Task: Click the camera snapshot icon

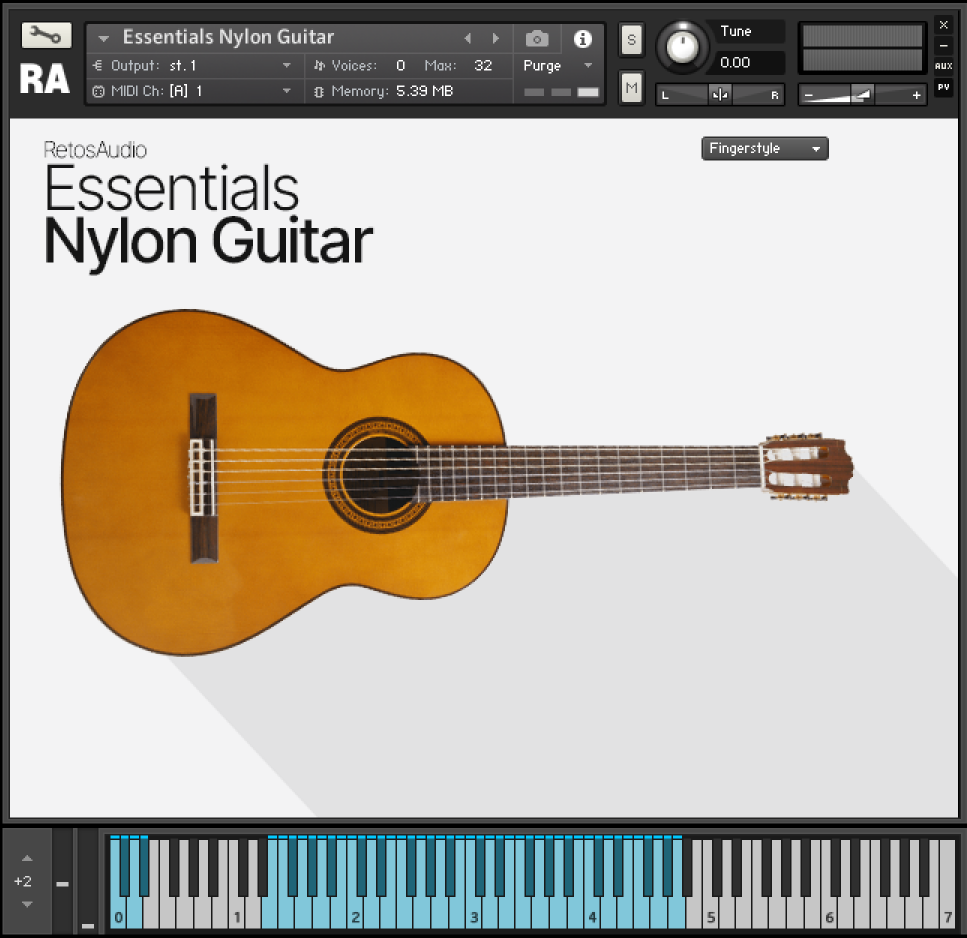Action: click(537, 39)
